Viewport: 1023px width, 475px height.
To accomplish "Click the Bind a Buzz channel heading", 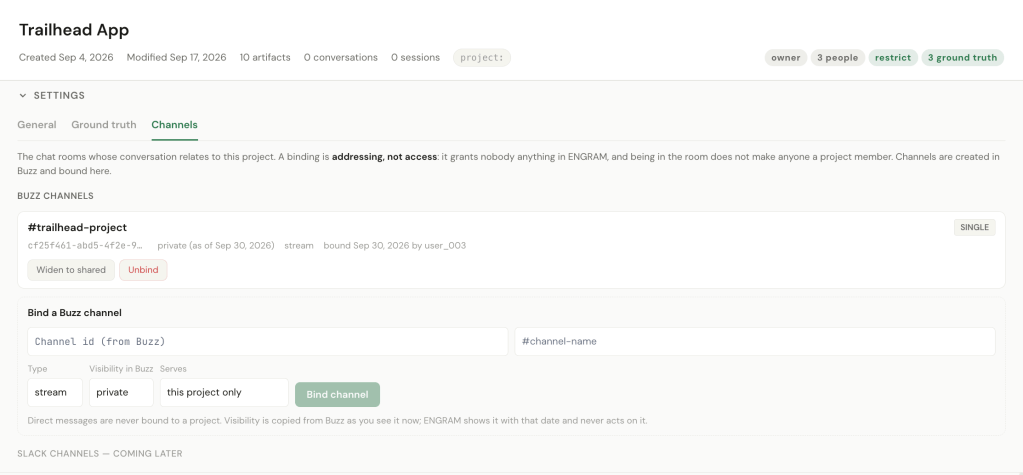I will 74,313.
